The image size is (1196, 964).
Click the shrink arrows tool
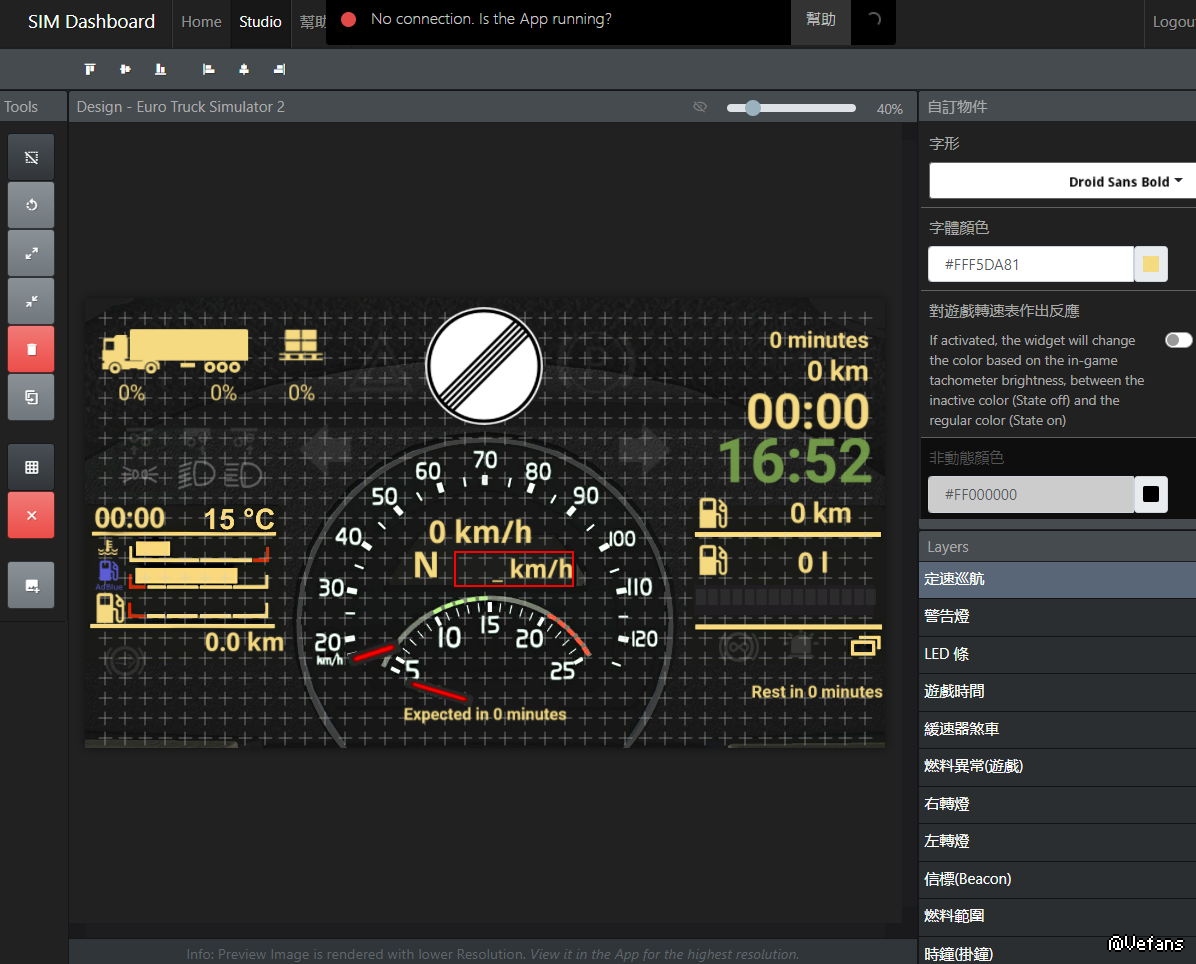[31, 300]
